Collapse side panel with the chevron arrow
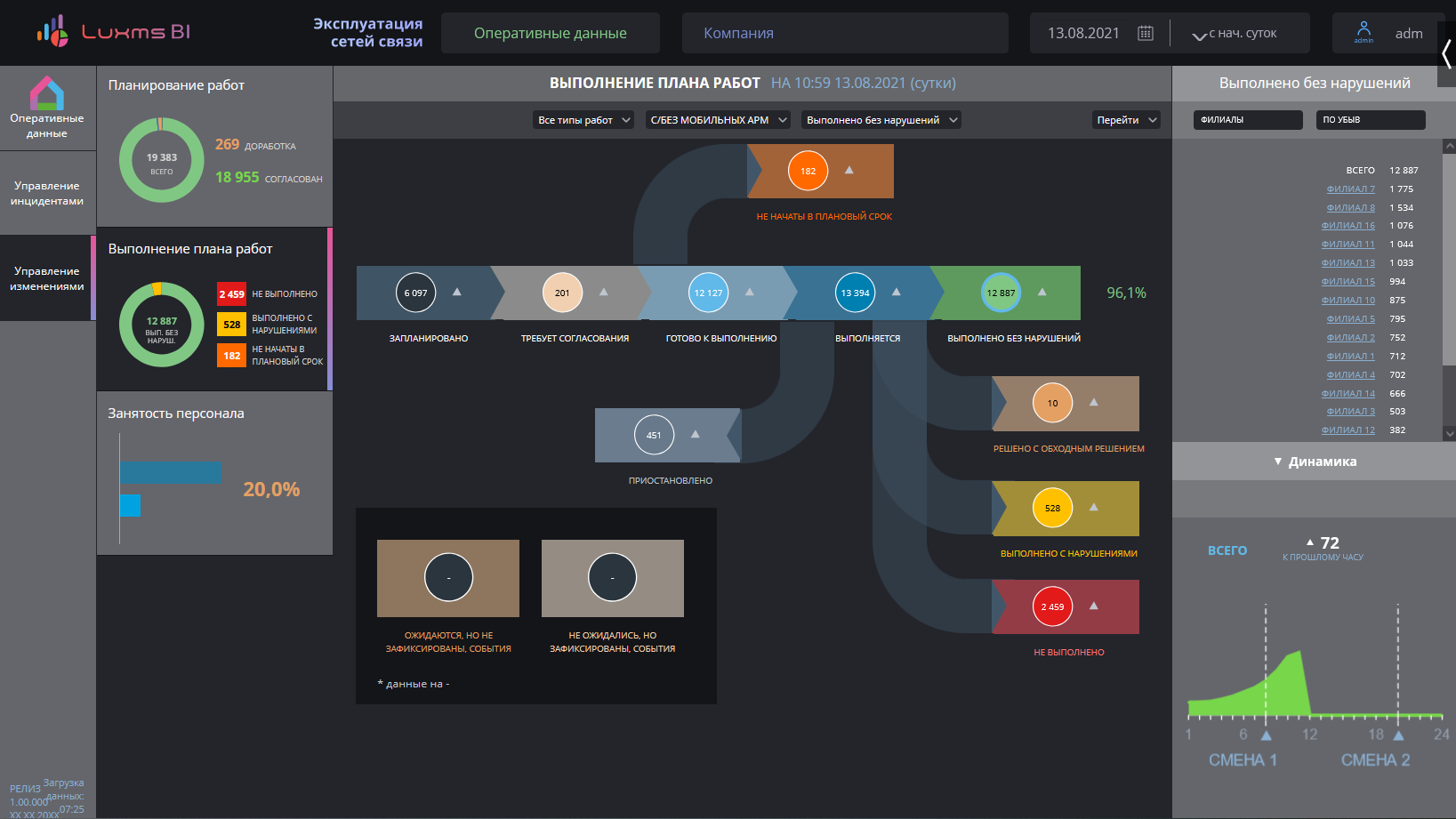This screenshot has width=1456, height=819. coord(1447,54)
